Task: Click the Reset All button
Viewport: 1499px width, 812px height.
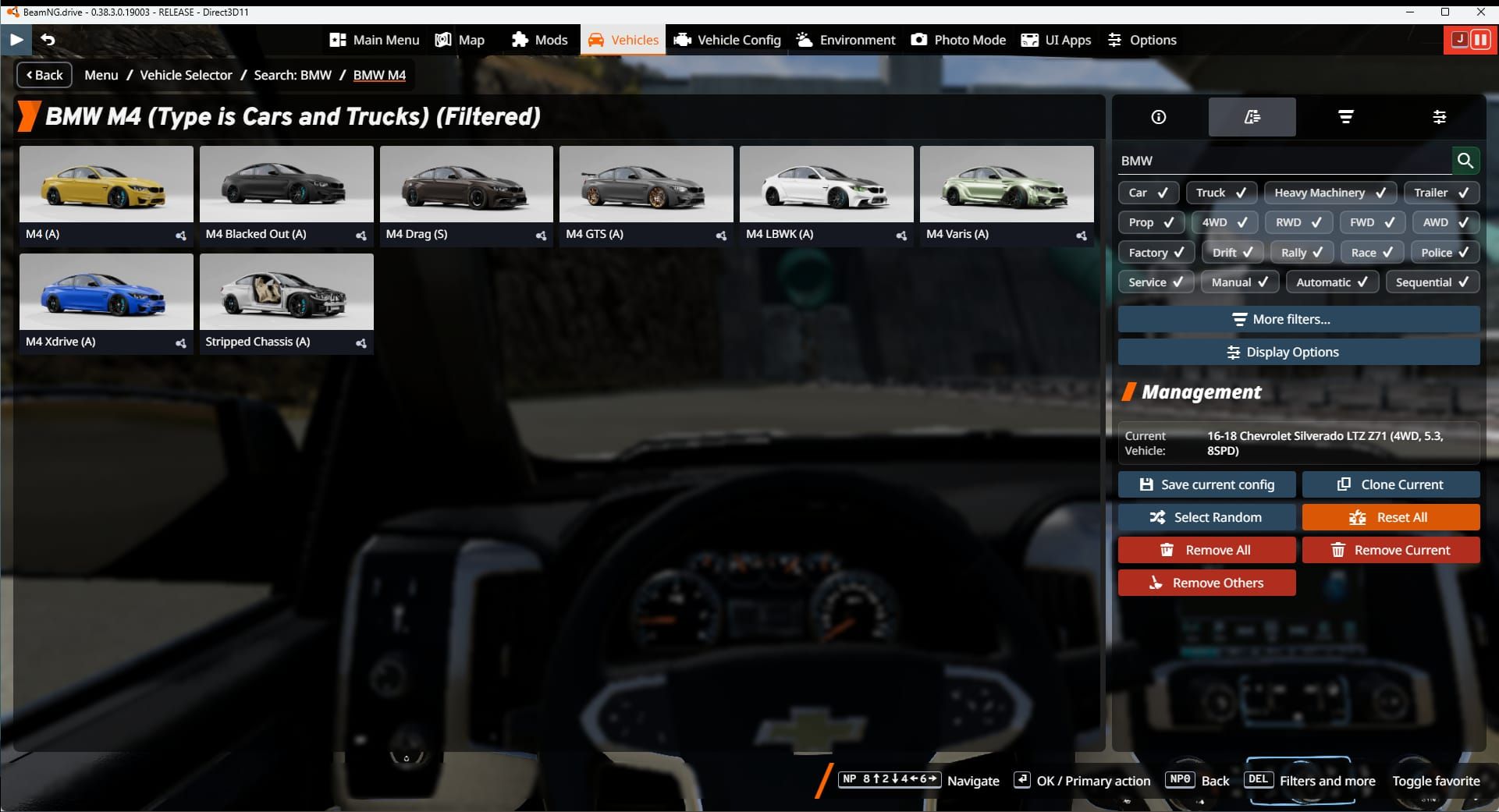Action: [x=1391, y=516]
